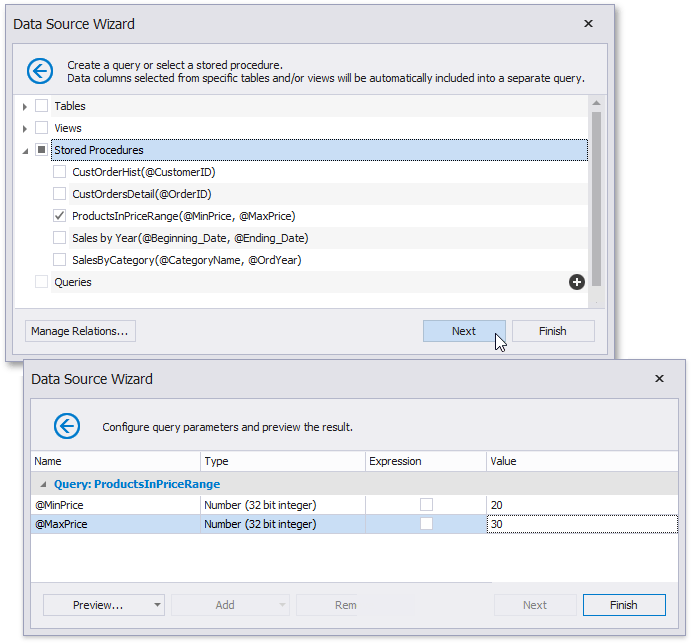Close the lower Data Source Wizard window
The image size is (691, 643).
click(659, 379)
